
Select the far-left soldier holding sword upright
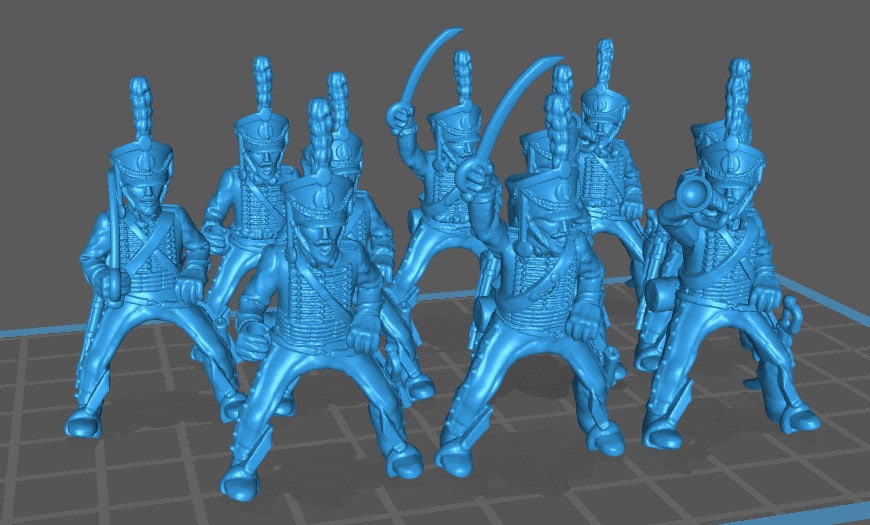(x=140, y=260)
